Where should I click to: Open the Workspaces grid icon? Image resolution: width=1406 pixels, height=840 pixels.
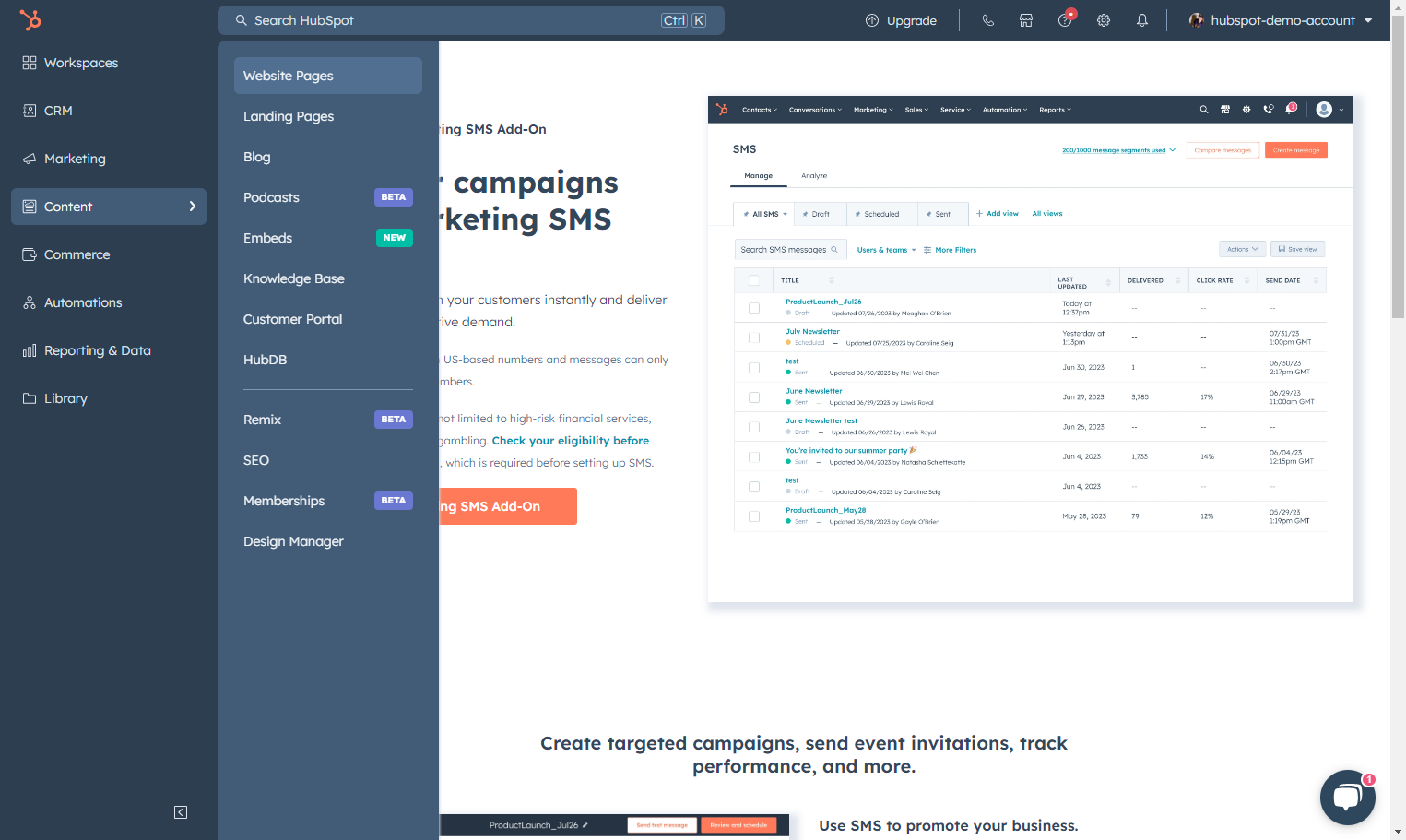[x=30, y=63]
